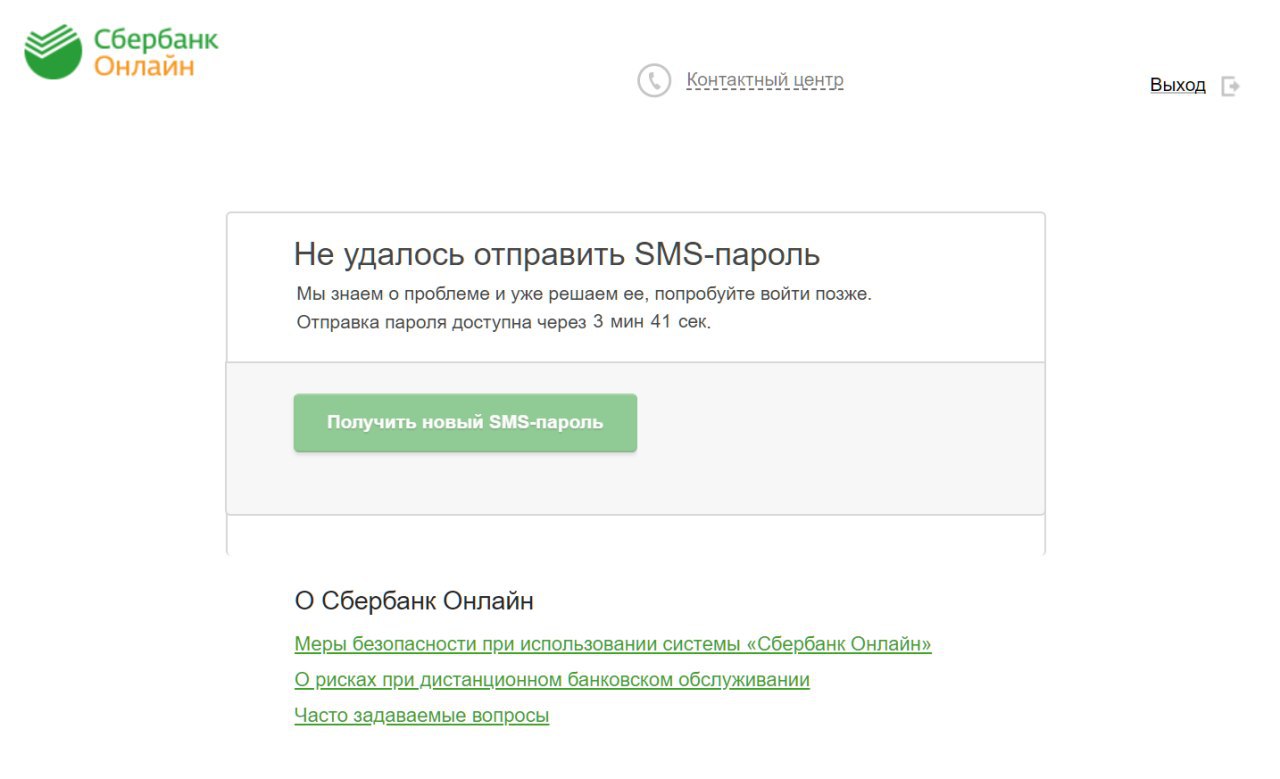Screen dimensions: 1280x779
Task: Click the gray panel beside the SMS button
Action: 840,438
